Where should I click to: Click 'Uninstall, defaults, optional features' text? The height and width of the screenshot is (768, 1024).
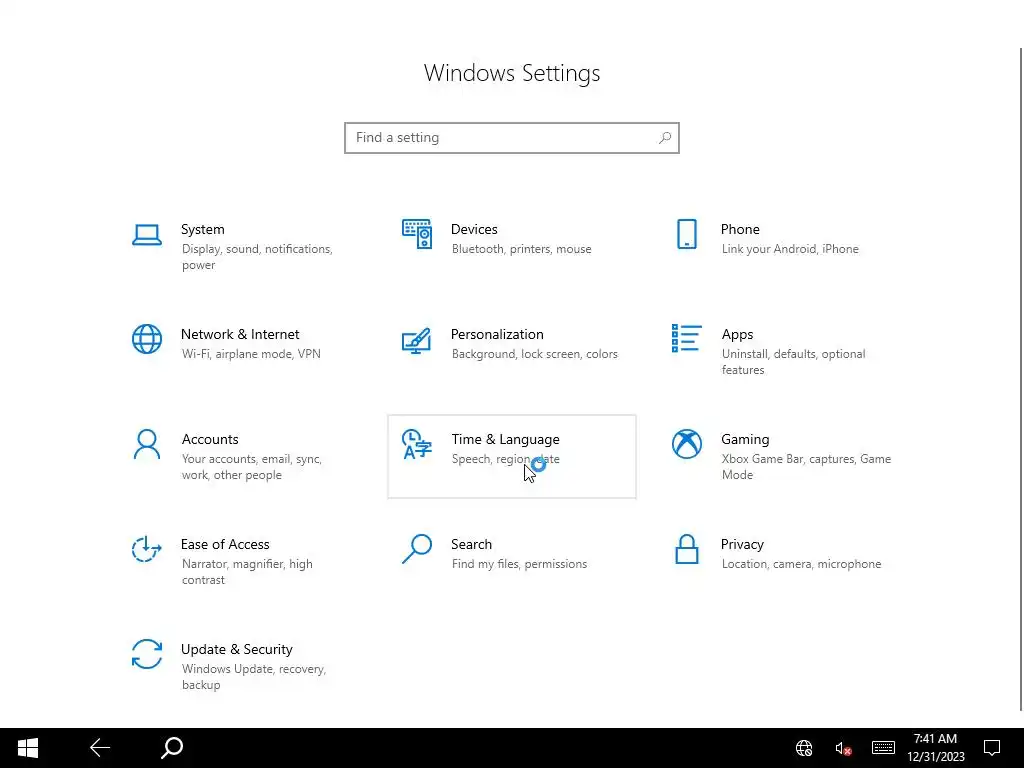point(793,362)
